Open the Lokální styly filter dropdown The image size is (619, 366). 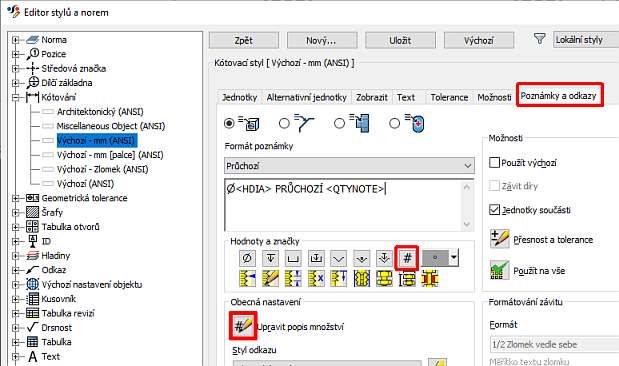click(x=586, y=40)
